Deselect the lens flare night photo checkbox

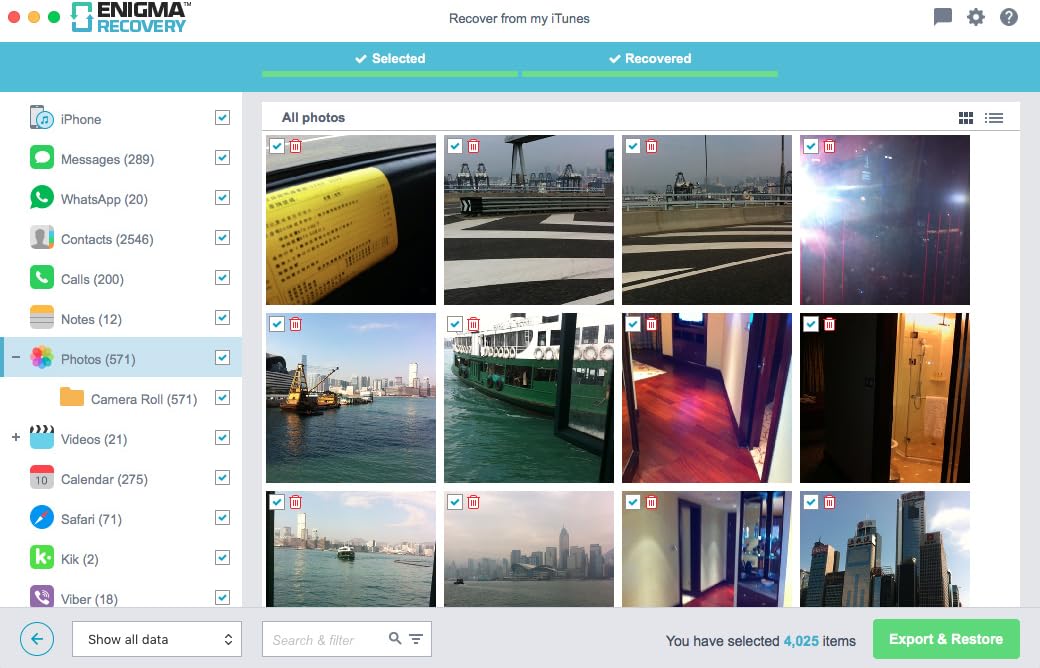click(811, 146)
